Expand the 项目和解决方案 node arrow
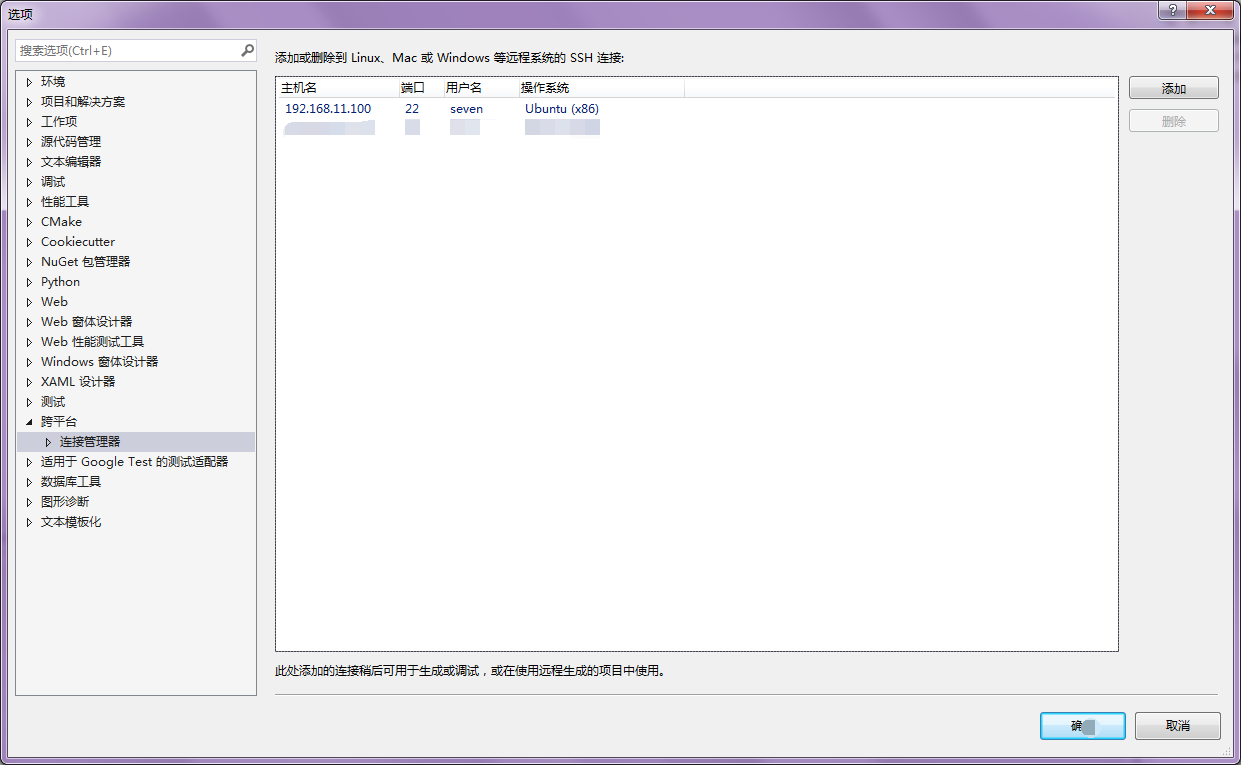This screenshot has width=1241, height=765. 29,102
